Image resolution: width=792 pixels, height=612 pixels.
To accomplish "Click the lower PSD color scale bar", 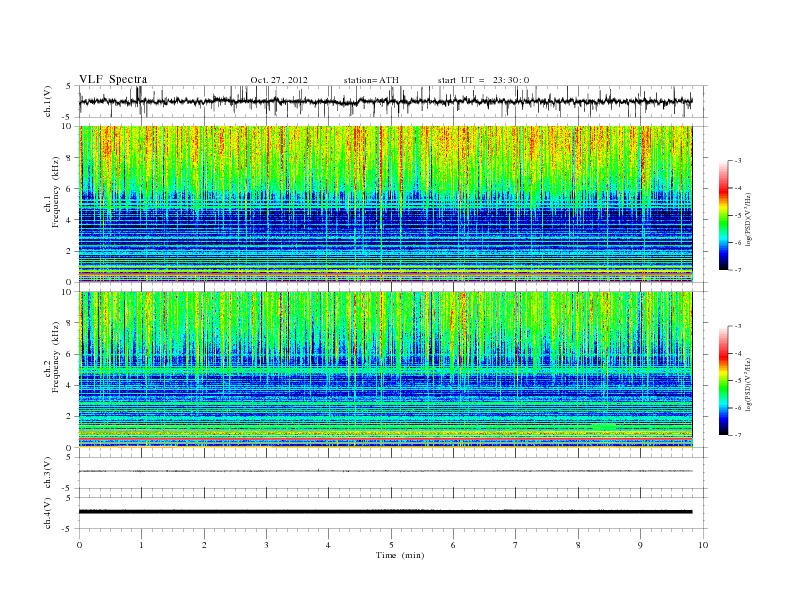I will pos(723,380).
